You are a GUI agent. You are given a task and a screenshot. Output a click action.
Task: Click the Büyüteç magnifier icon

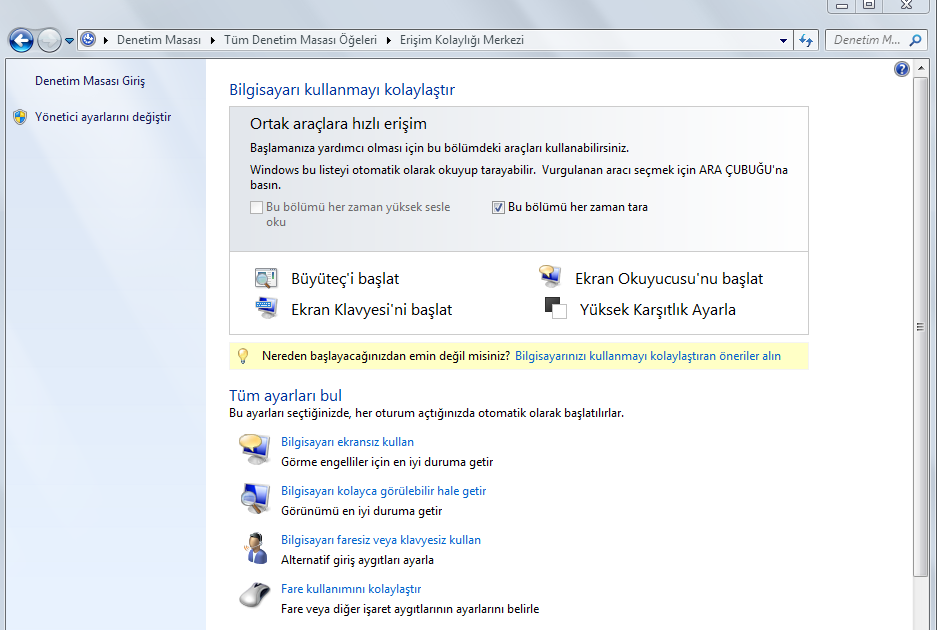tap(266, 278)
